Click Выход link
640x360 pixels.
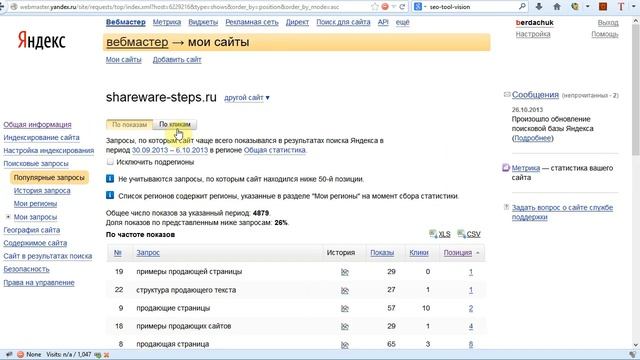(608, 23)
